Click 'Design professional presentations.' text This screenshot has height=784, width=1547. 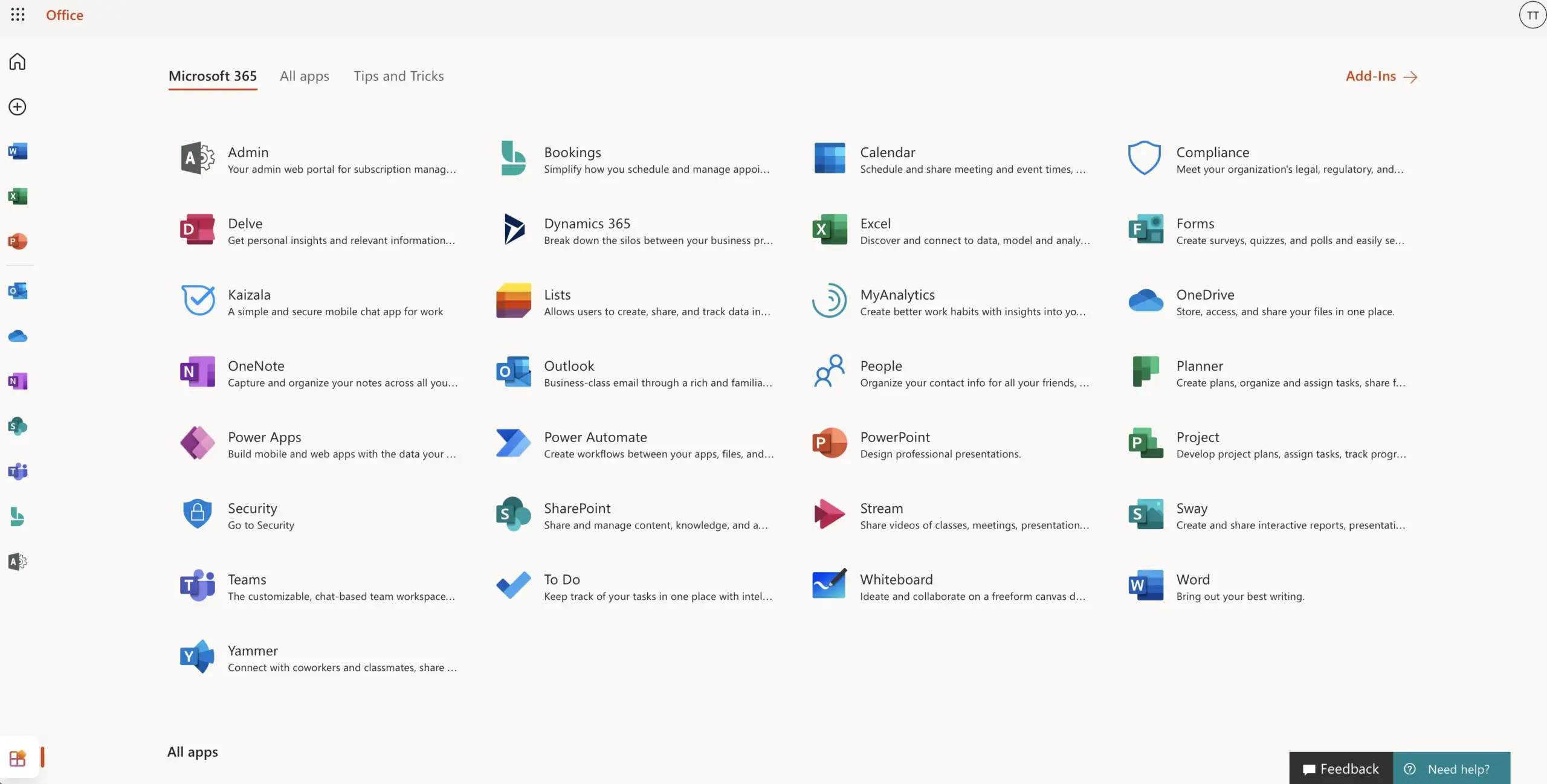pos(940,454)
